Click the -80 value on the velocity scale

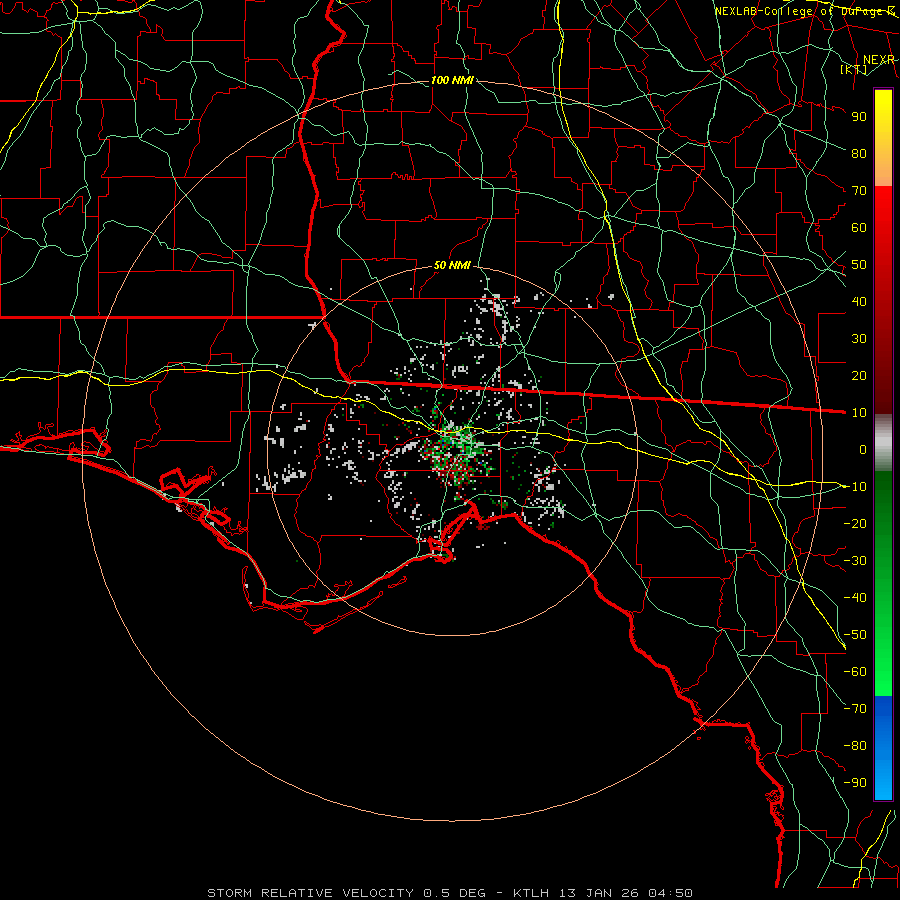[855, 746]
